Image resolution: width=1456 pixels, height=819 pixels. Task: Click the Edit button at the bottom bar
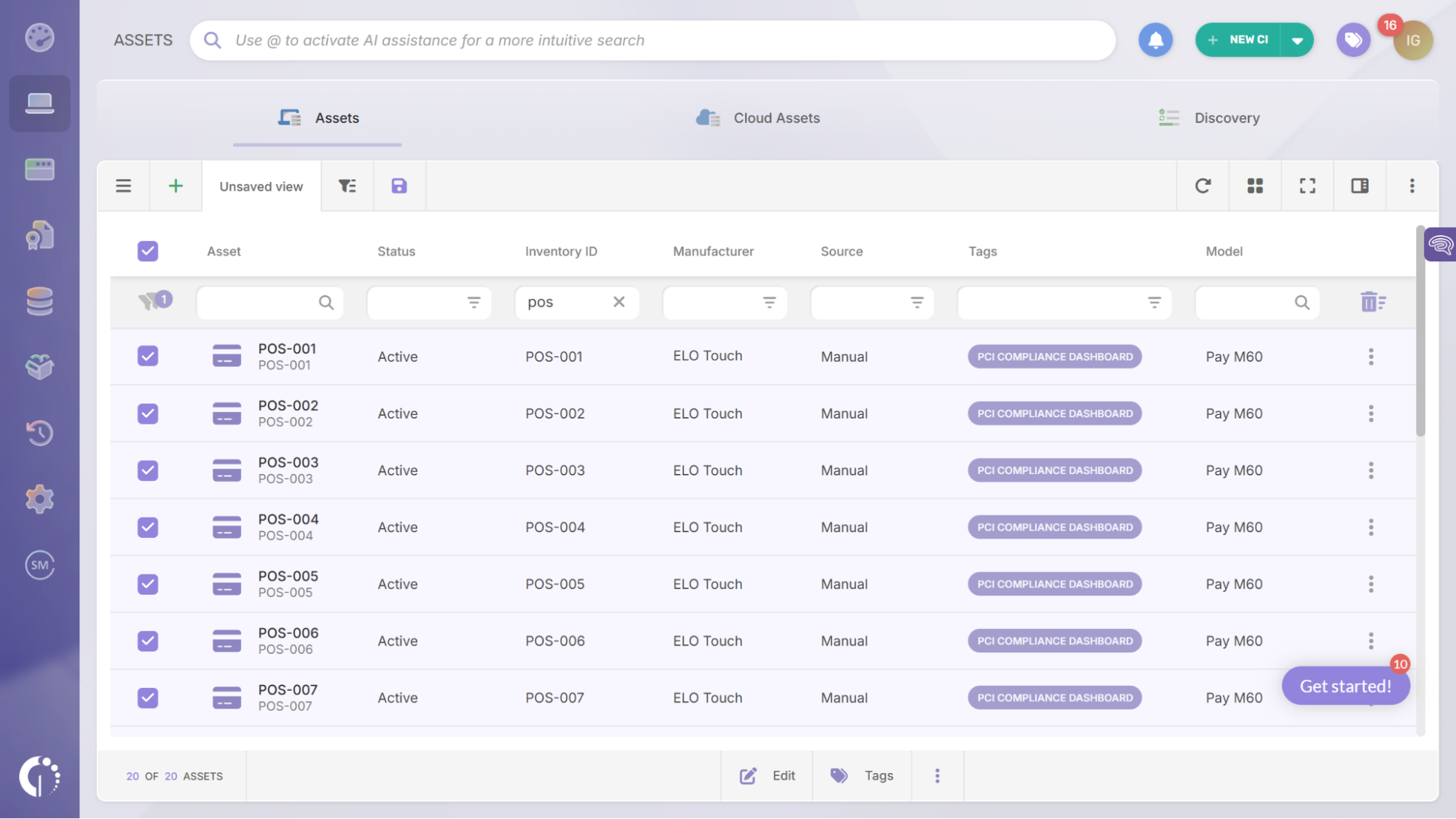click(x=767, y=775)
